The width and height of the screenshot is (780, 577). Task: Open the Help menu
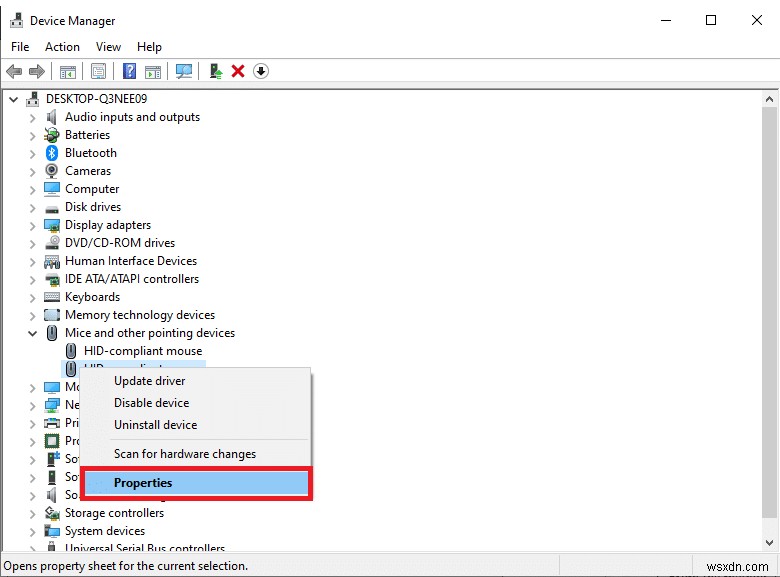click(149, 47)
